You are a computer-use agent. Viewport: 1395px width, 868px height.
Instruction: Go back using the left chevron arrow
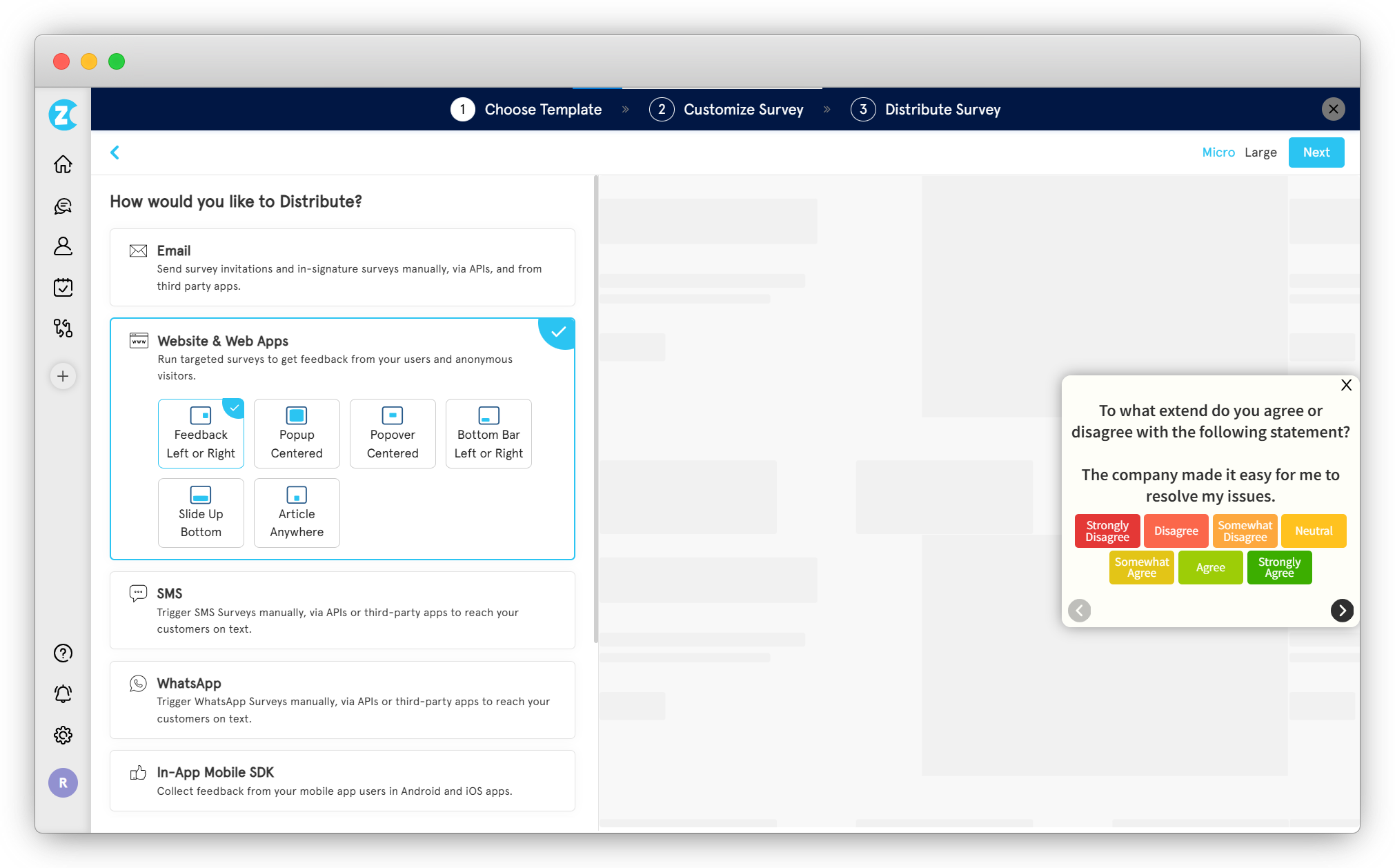[115, 152]
